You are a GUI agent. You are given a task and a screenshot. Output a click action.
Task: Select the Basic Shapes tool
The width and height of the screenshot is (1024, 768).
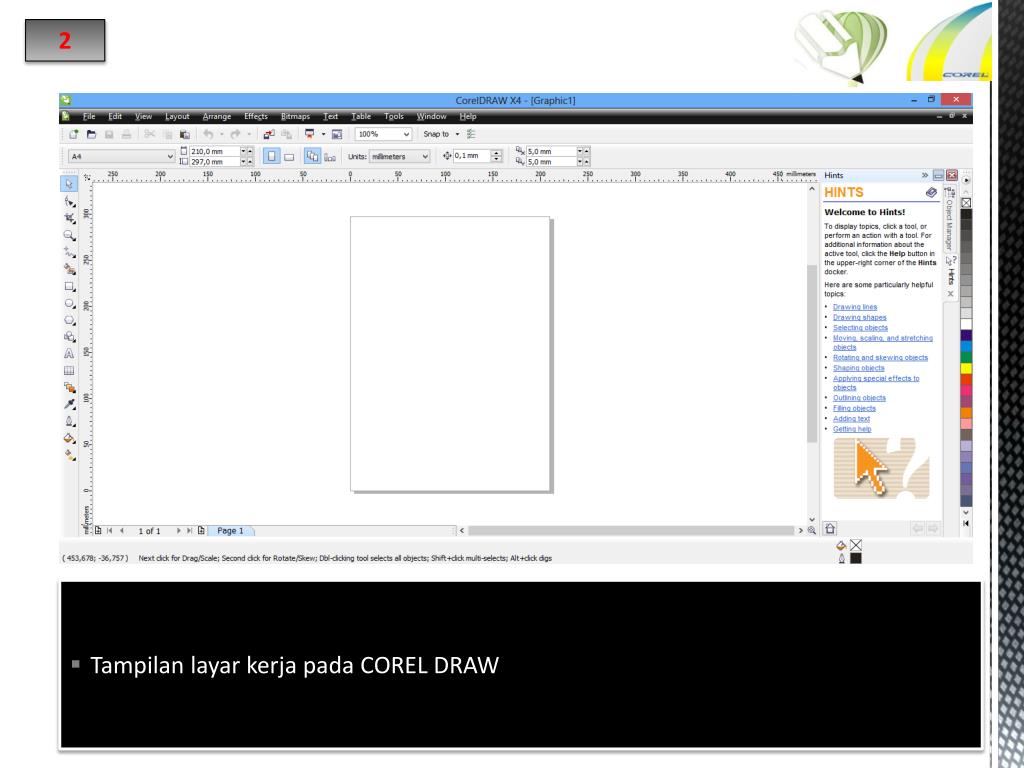click(69, 337)
